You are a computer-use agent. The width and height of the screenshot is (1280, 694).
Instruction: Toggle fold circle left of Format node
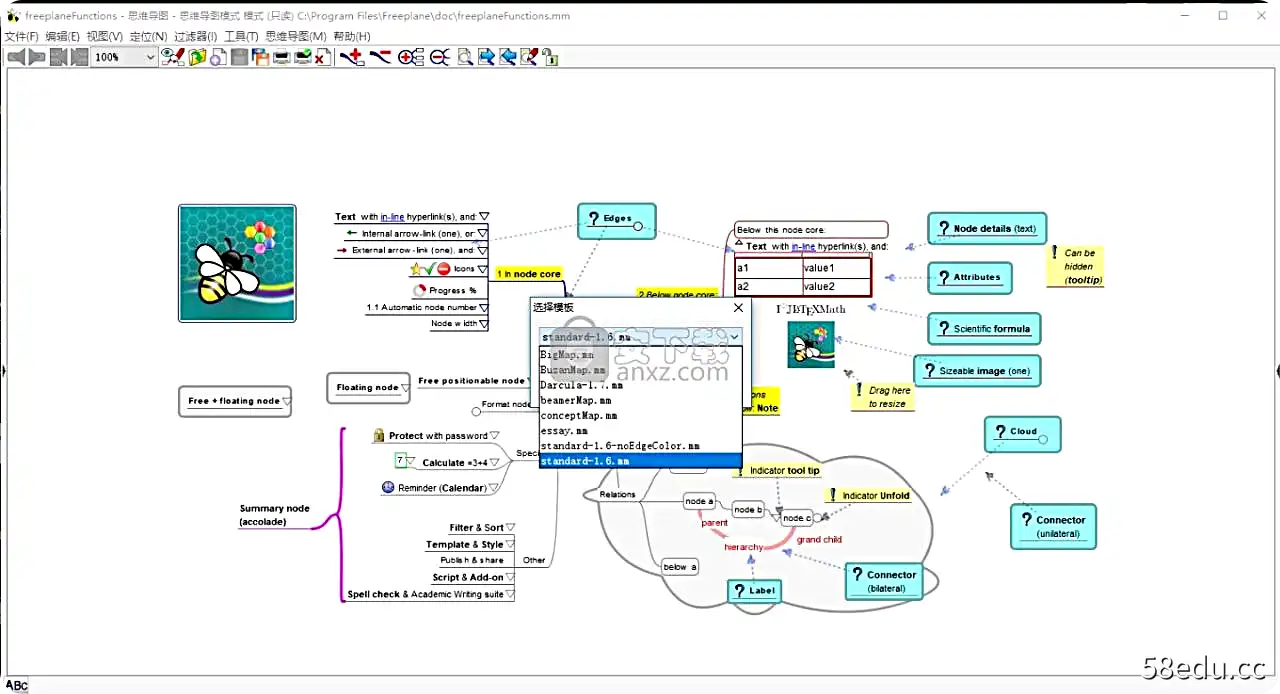[476, 411]
